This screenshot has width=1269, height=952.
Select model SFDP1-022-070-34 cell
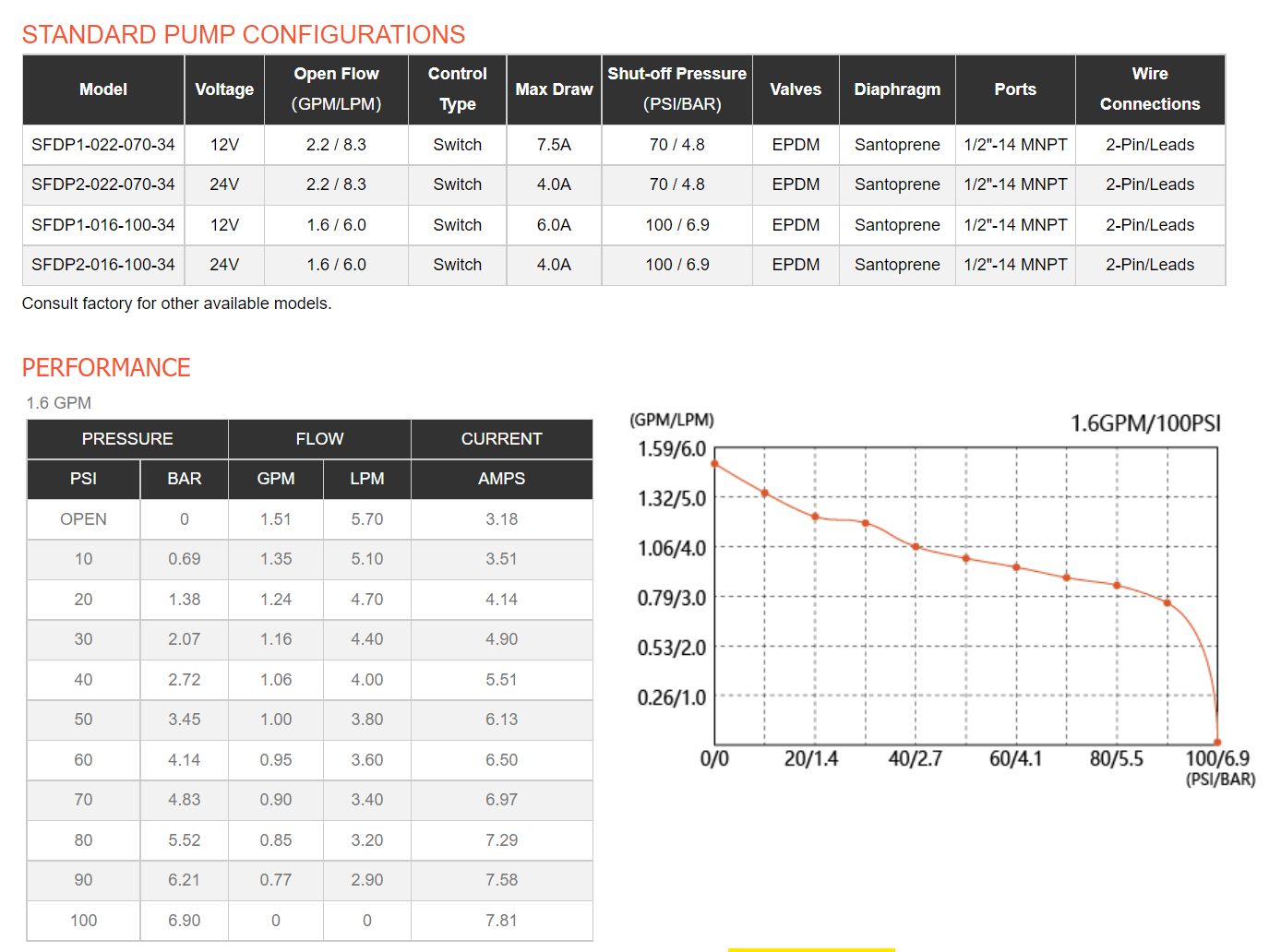[x=103, y=145]
